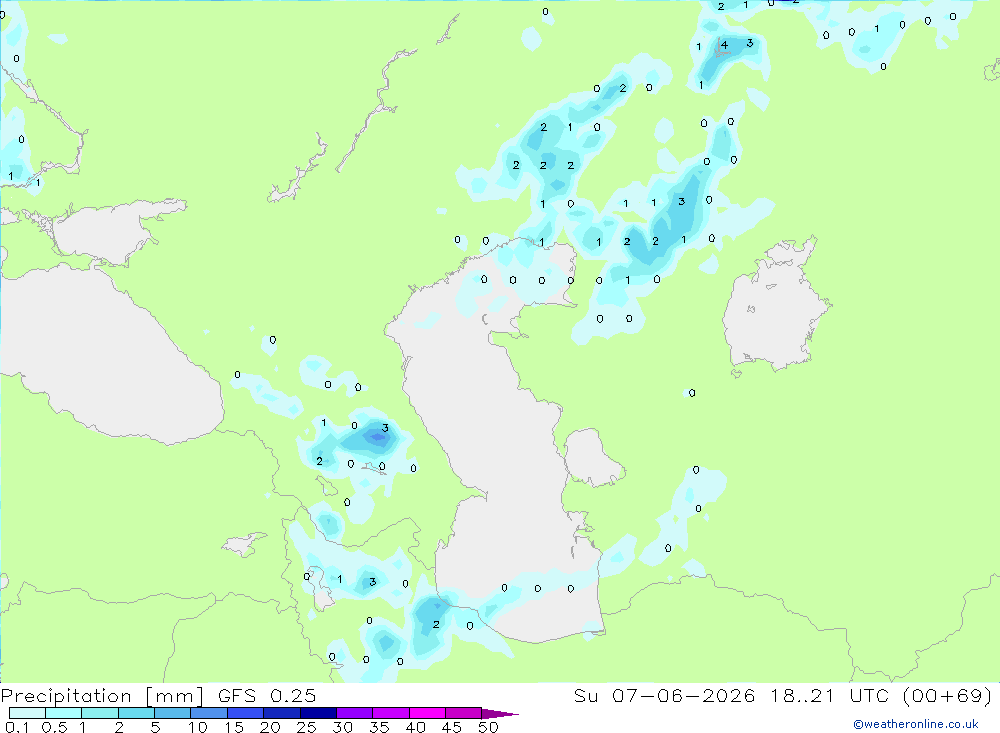Select the 2 to 5 mm legend color
The image size is (1000, 733).
136,713
